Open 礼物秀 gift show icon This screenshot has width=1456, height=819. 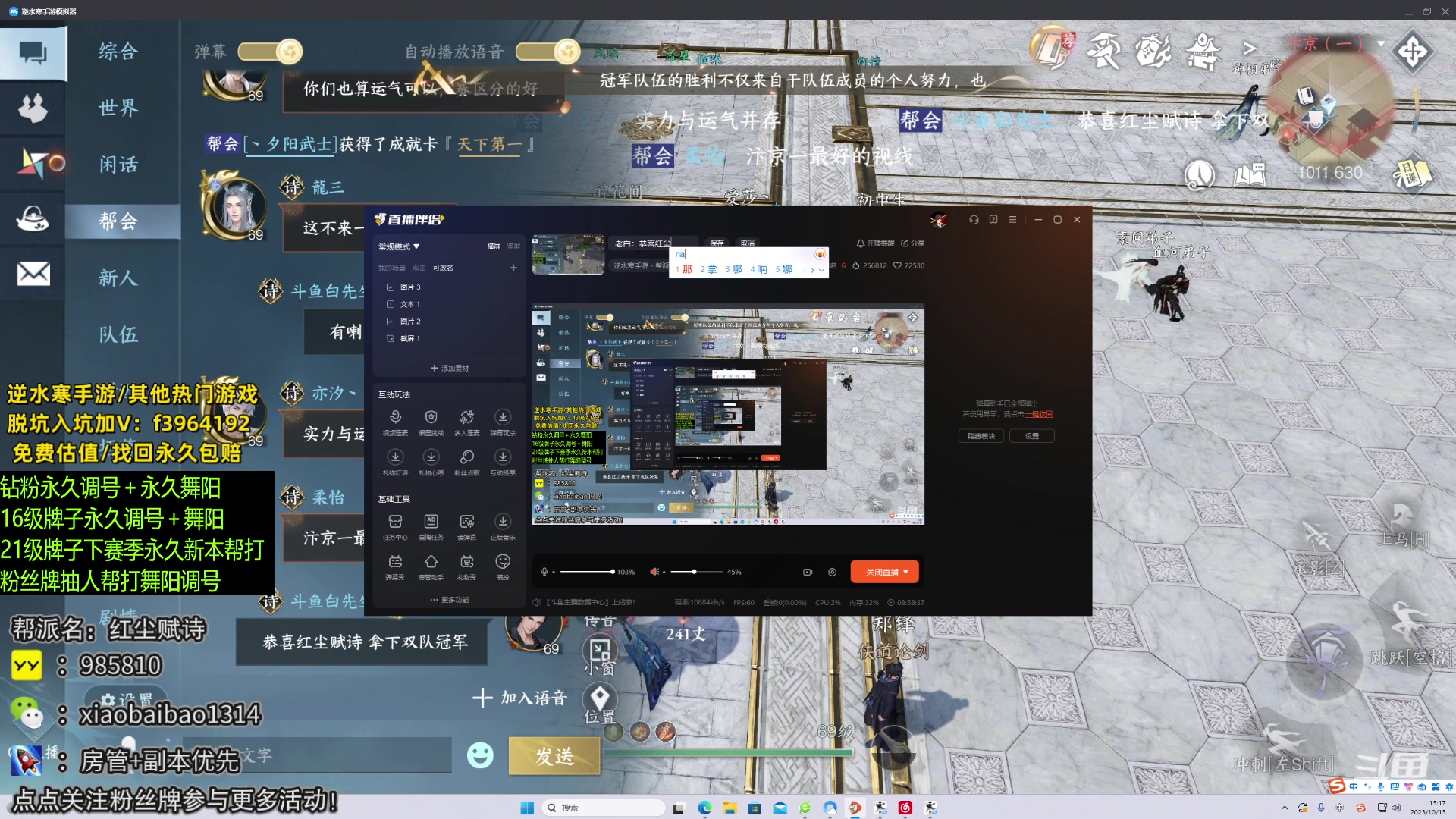click(467, 566)
